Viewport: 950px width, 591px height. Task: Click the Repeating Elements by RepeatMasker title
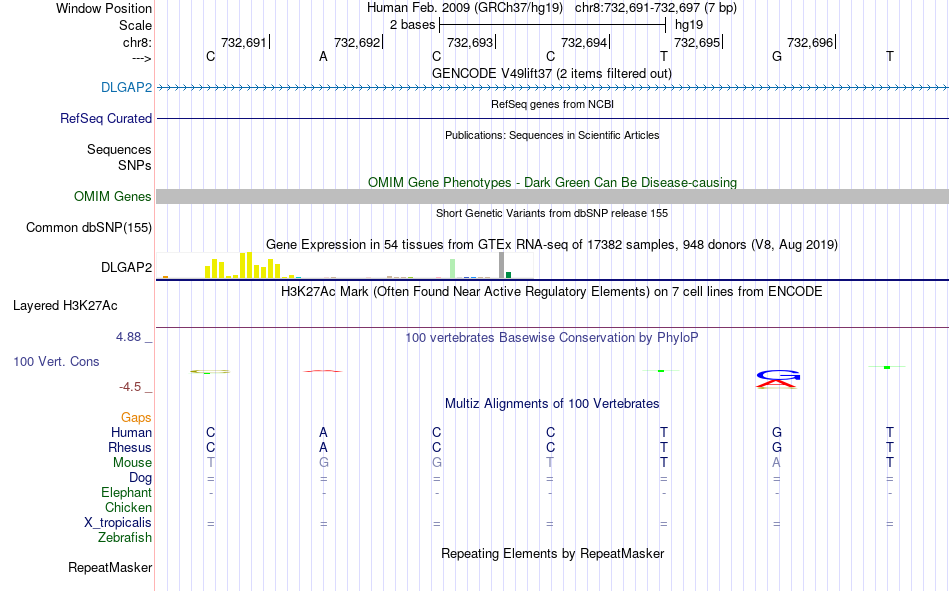(553, 553)
